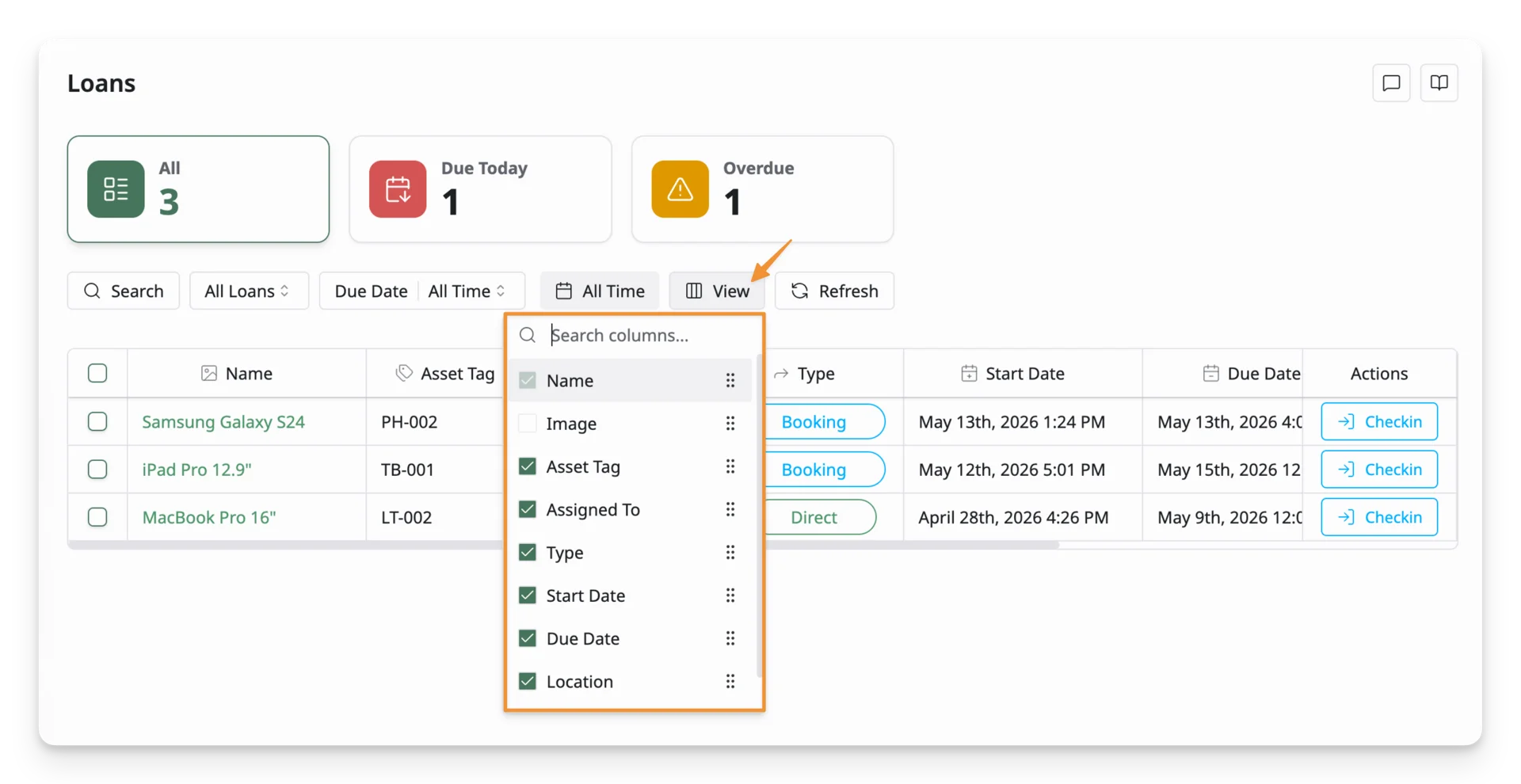Click asset tag TB-001
The height and width of the screenshot is (784, 1521).
pyautogui.click(x=407, y=469)
